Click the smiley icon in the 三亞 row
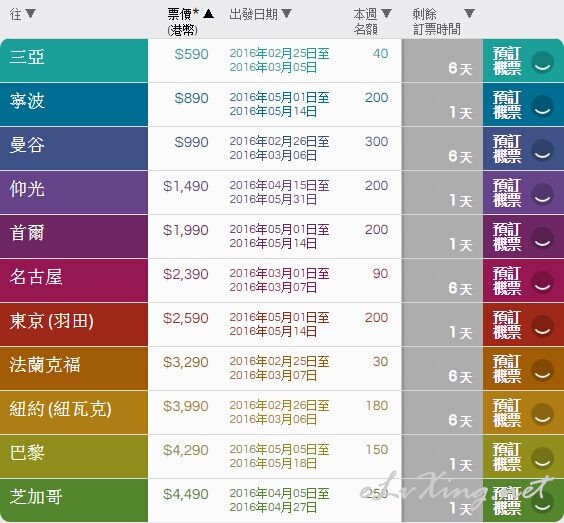 tap(542, 63)
